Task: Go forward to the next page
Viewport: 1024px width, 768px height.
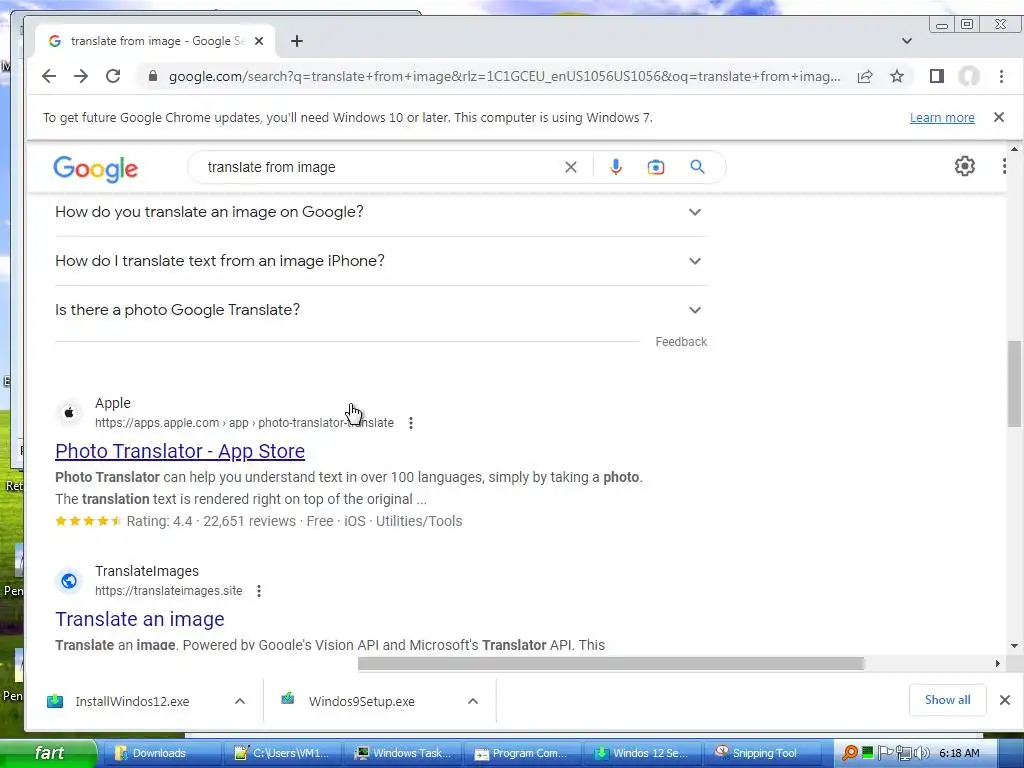Action: (81, 76)
